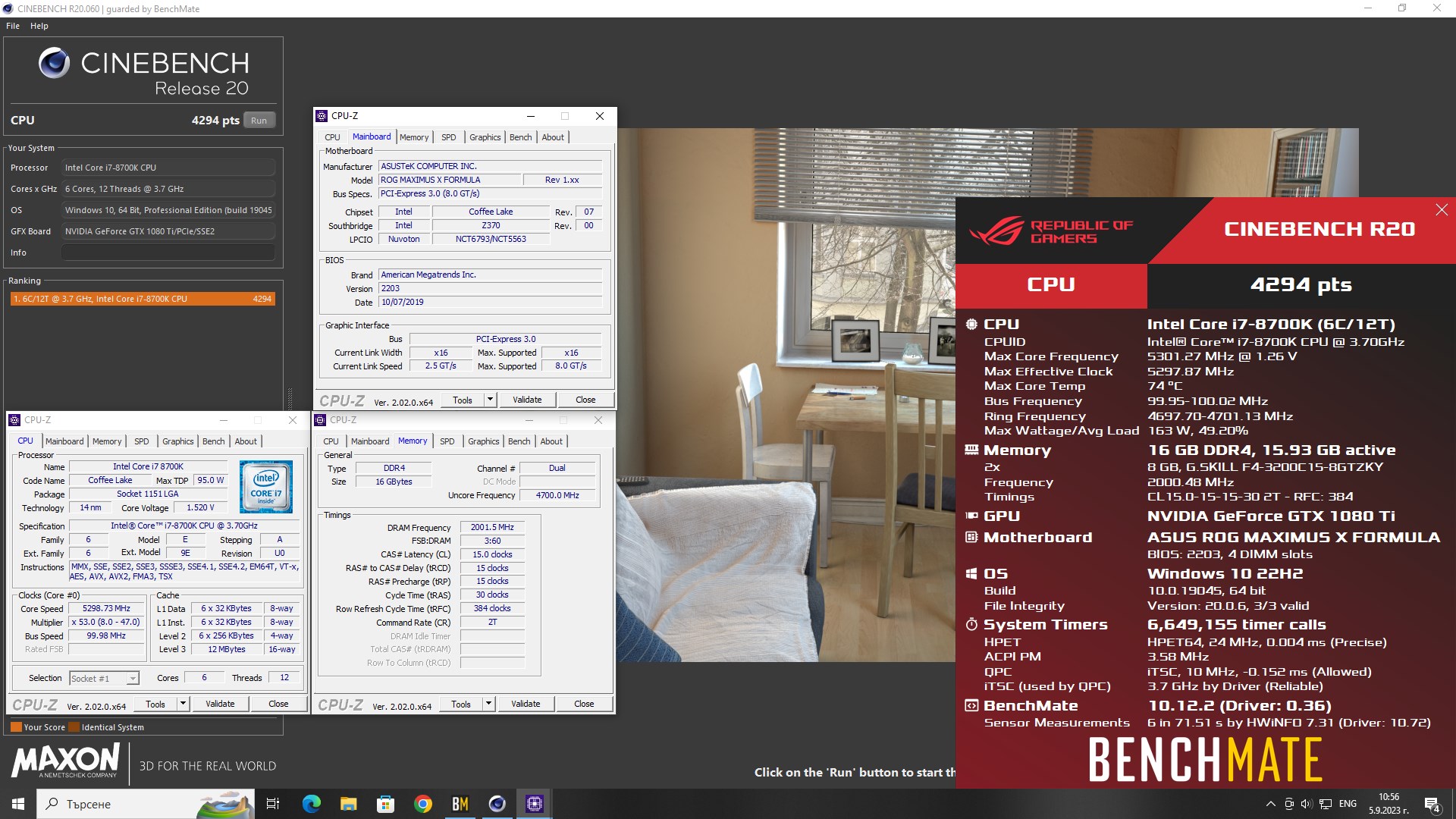Switch to CPU tab in the Mainboard CPU-Z window
This screenshot has width=1456, height=819.
tap(332, 137)
